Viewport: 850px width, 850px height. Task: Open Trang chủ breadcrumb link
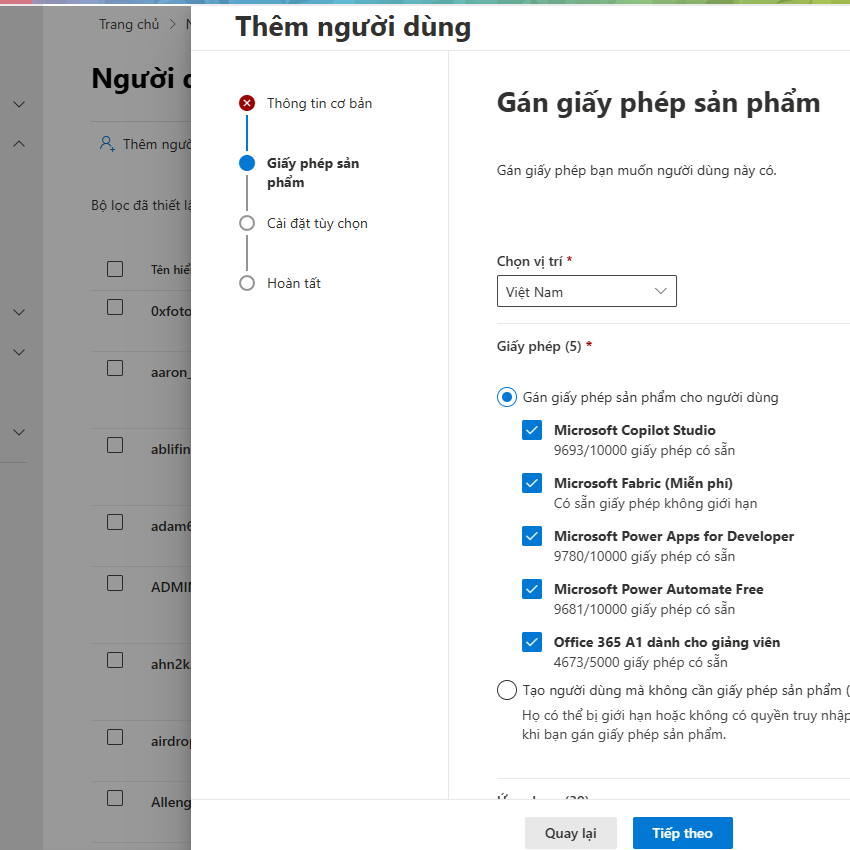(128, 24)
